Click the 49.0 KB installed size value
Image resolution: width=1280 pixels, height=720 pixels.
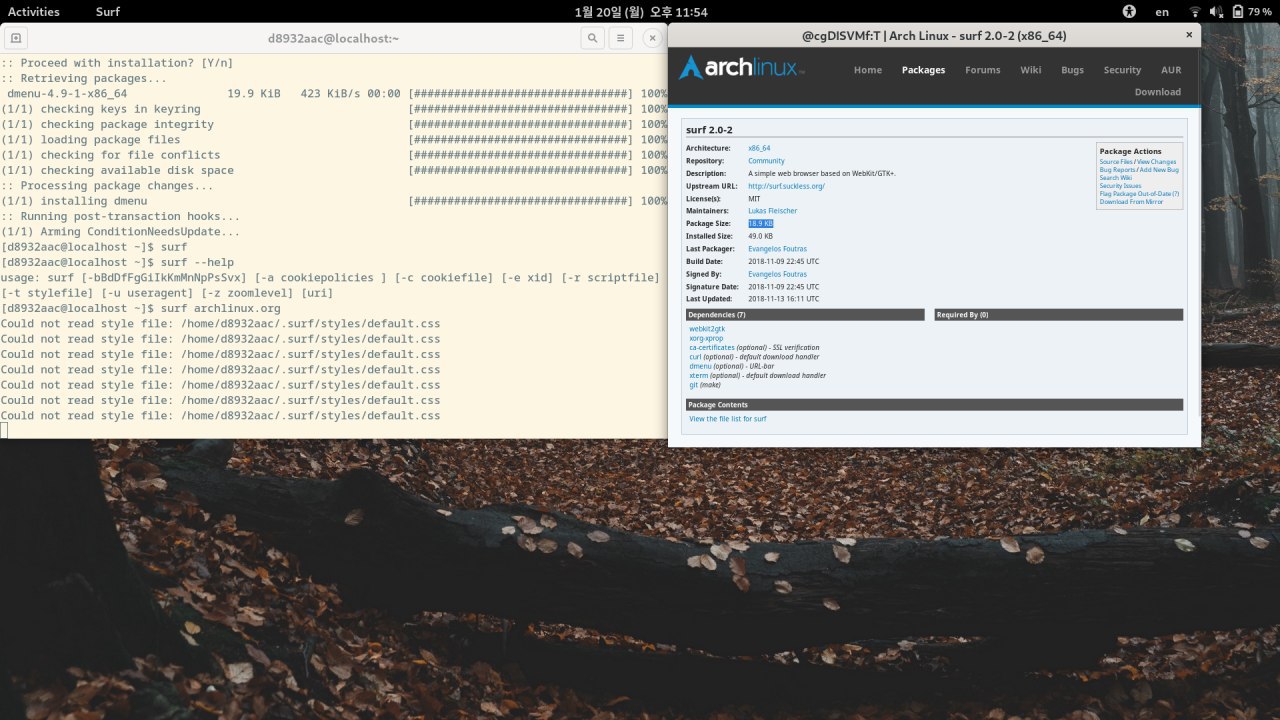761,236
